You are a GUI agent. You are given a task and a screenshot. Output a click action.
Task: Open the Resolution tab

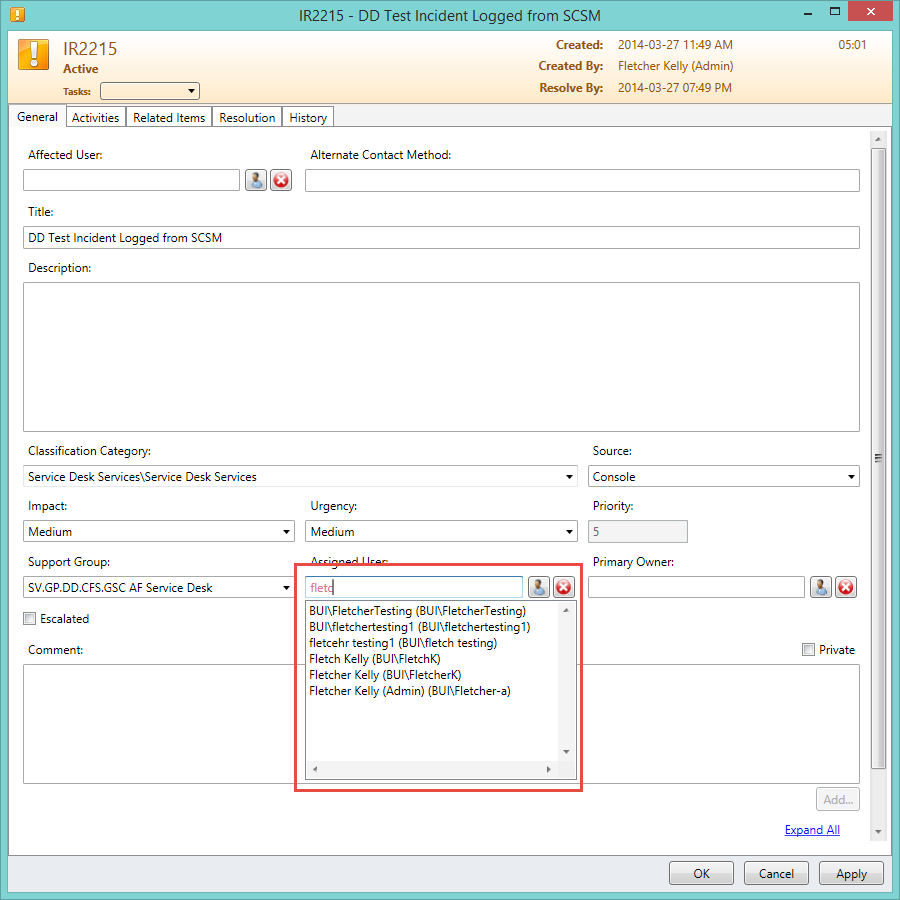point(247,118)
